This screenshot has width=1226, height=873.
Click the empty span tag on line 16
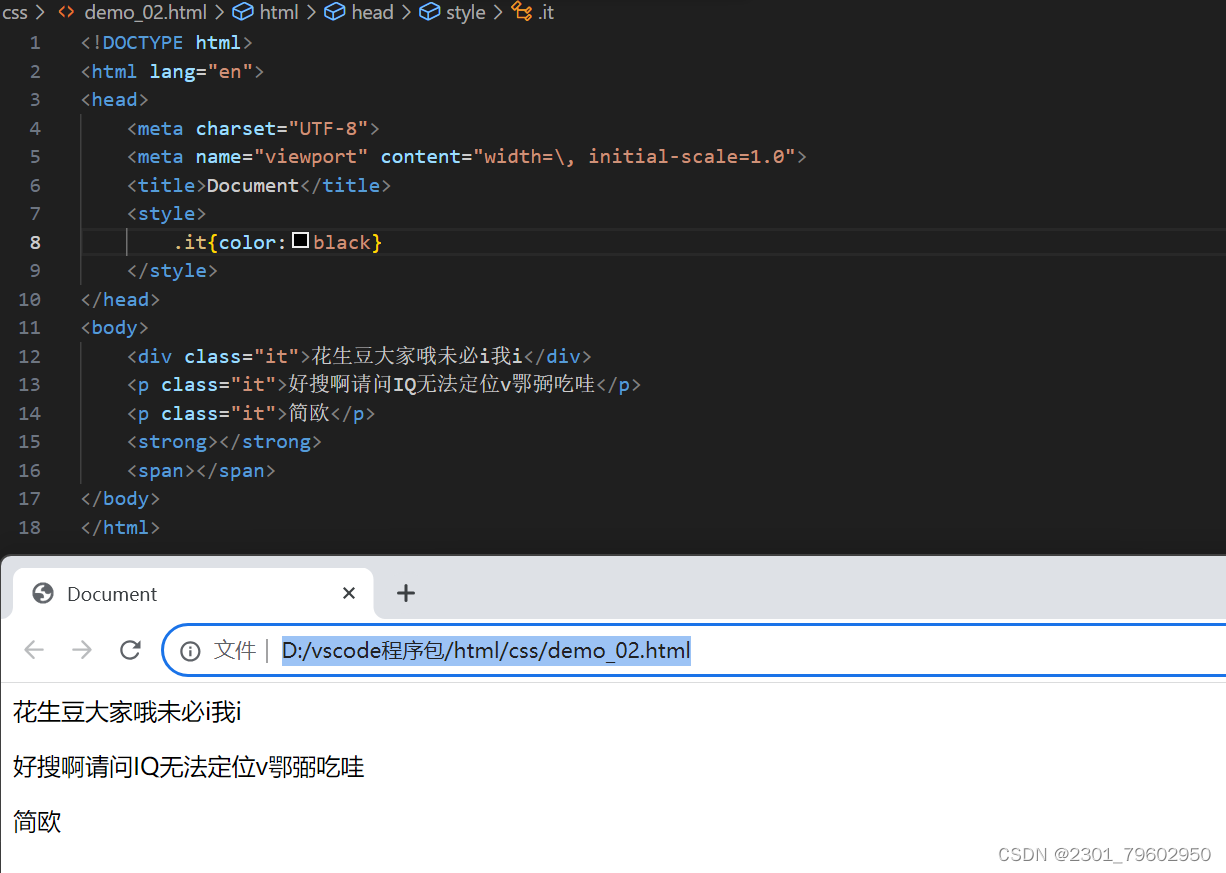click(x=201, y=471)
